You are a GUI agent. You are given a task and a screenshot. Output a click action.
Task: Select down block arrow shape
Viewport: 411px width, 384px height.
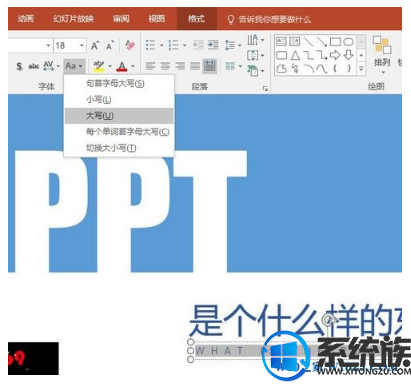pos(348,55)
